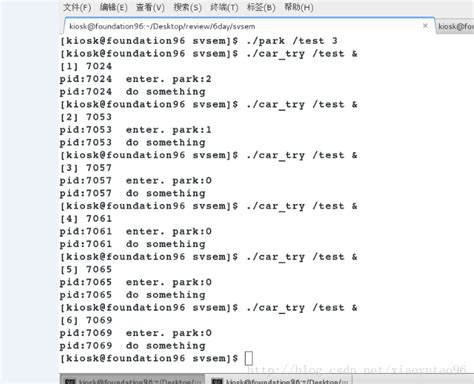Click 'pid:7065 enter. park:0' output line
This screenshot has height=384, width=474.
coord(136,282)
